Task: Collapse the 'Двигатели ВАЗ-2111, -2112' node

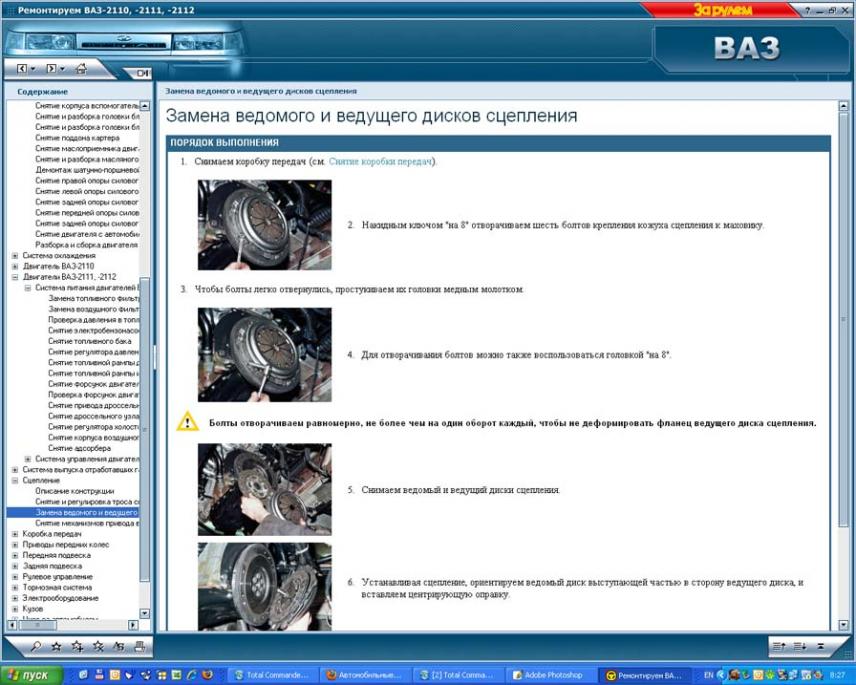Action: [15, 277]
